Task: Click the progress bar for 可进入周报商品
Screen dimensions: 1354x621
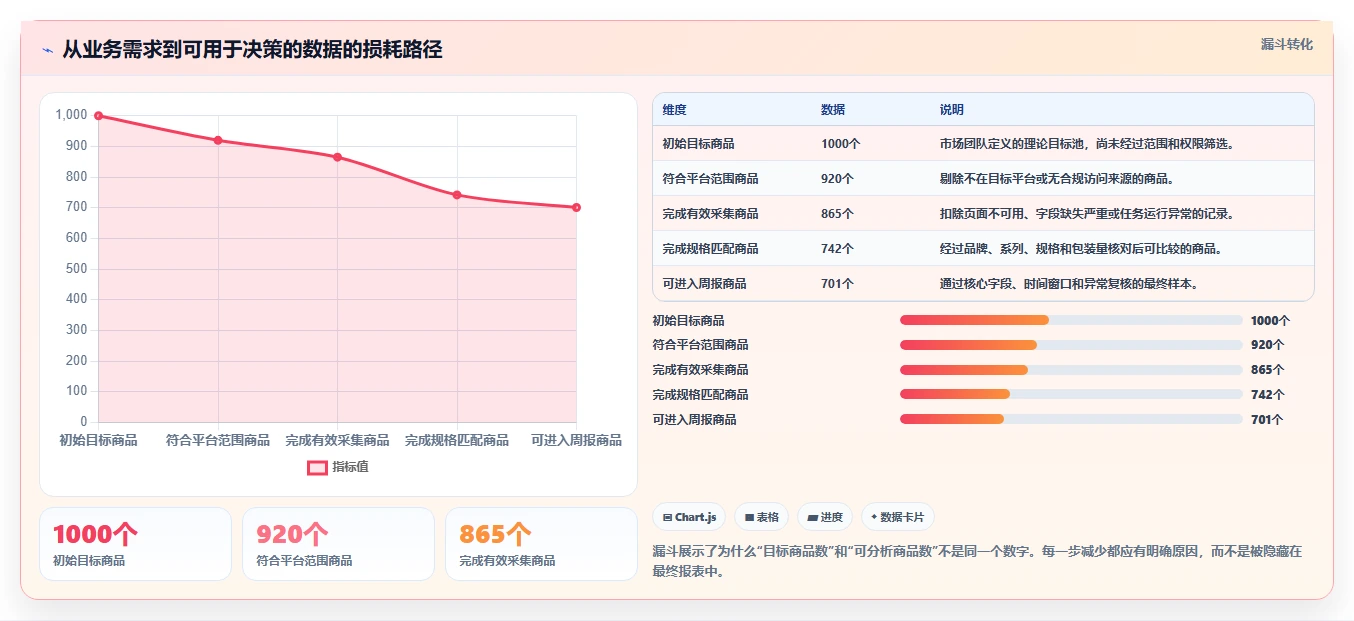Action: (1071, 419)
